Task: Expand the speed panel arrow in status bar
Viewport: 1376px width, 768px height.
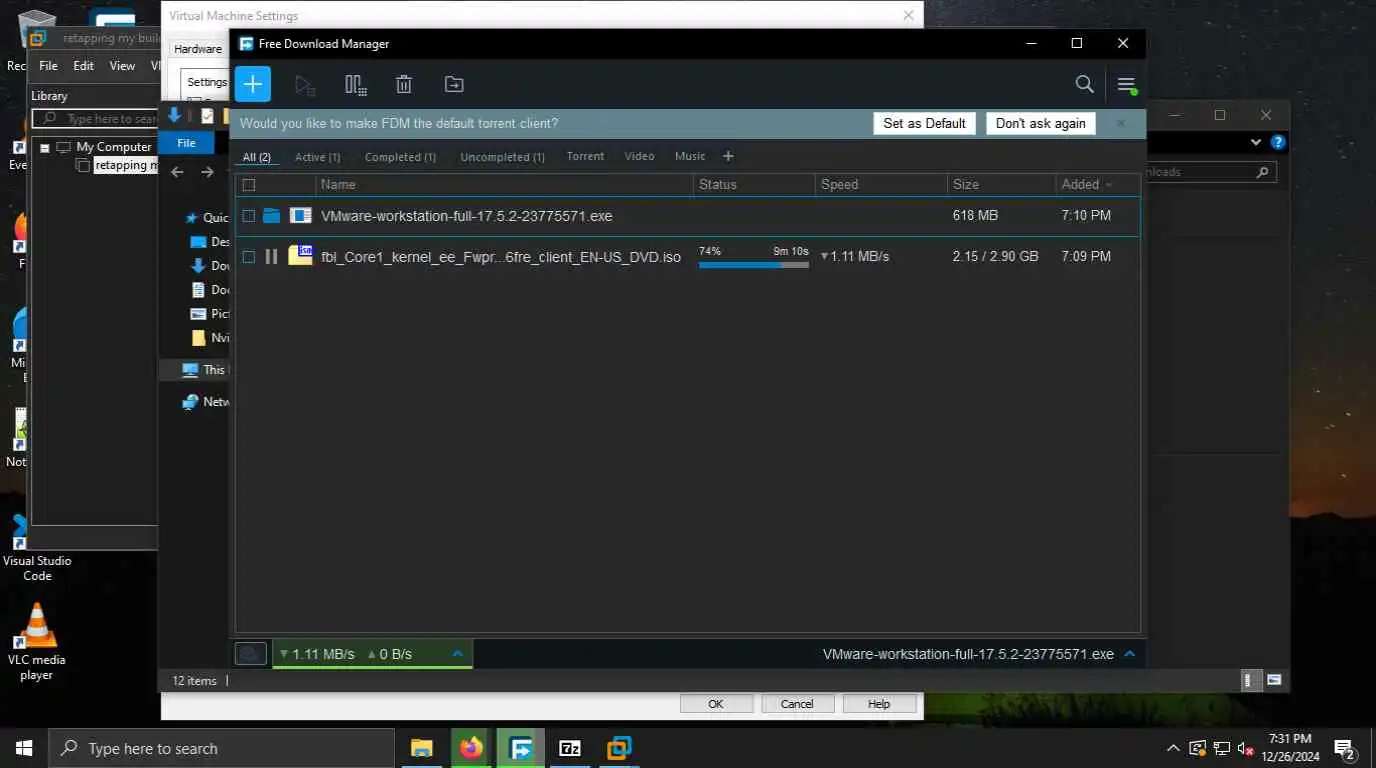Action: pos(457,654)
